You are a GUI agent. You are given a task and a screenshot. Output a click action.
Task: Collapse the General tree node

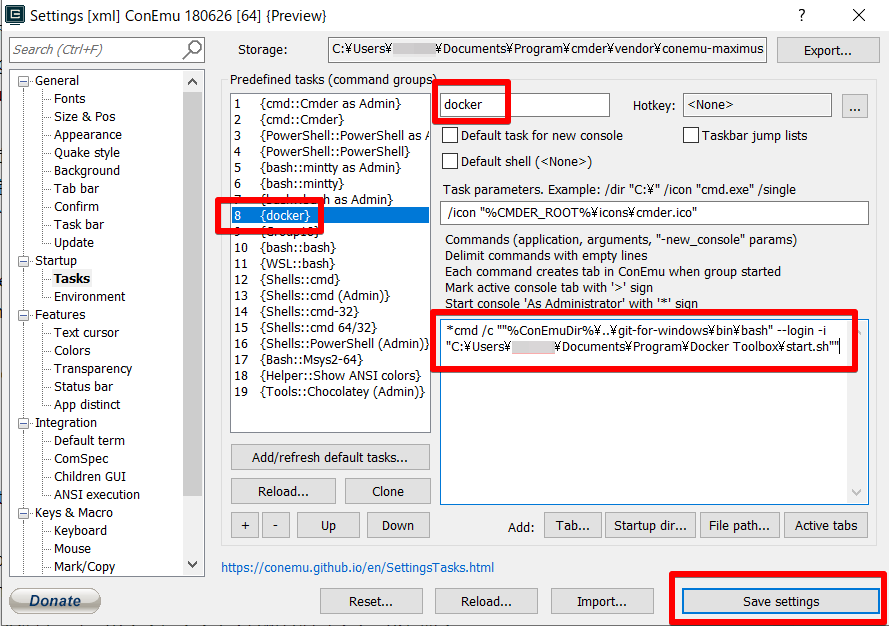pyautogui.click(x=23, y=81)
